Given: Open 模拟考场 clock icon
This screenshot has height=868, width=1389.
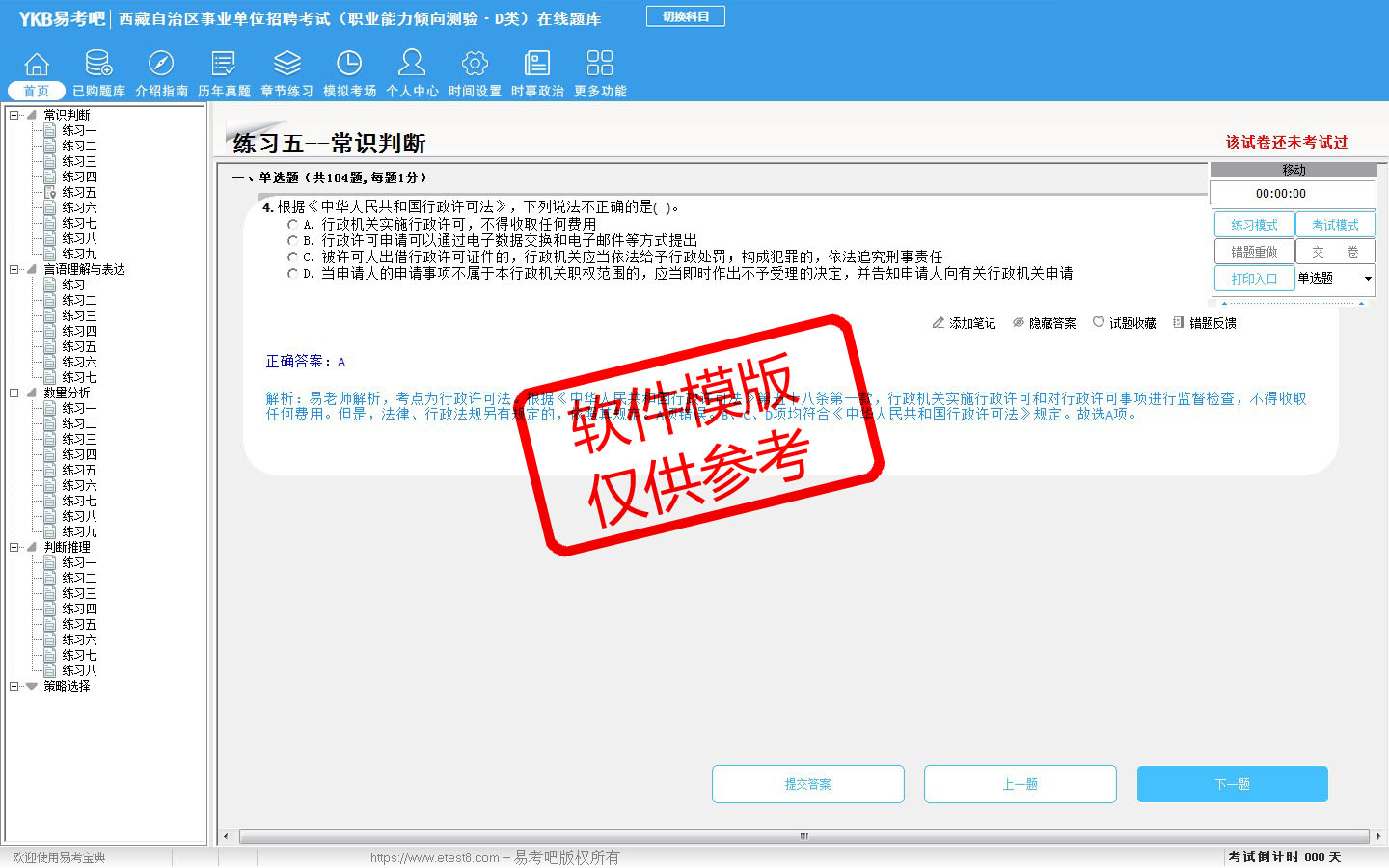Looking at the screenshot, I should tap(349, 64).
